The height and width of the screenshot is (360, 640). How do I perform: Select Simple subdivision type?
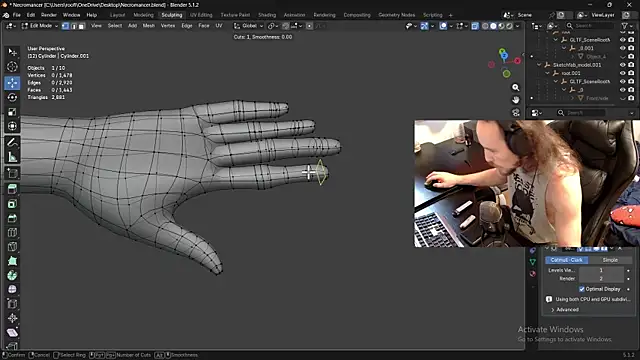click(x=610, y=260)
